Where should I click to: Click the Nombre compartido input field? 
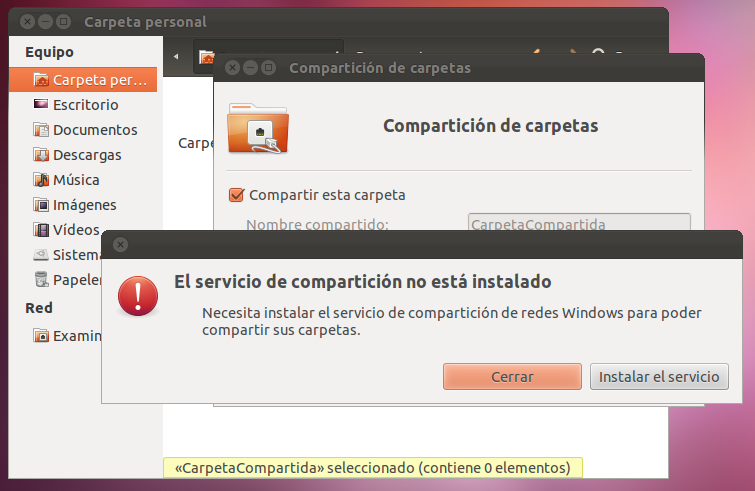[x=579, y=222]
